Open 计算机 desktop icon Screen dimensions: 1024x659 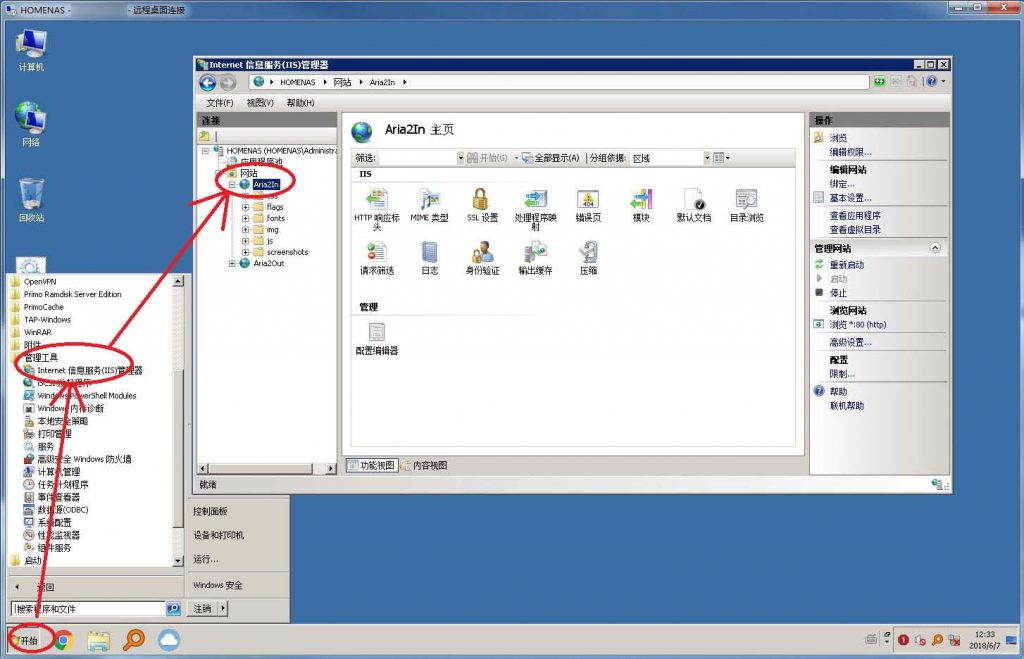coord(31,50)
